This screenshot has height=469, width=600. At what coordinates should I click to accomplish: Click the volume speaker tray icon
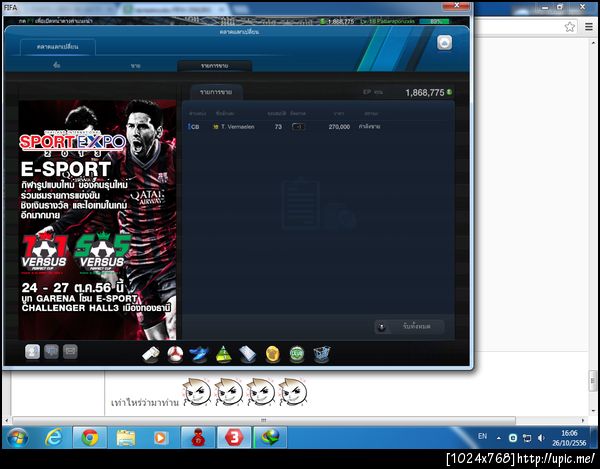point(541,438)
